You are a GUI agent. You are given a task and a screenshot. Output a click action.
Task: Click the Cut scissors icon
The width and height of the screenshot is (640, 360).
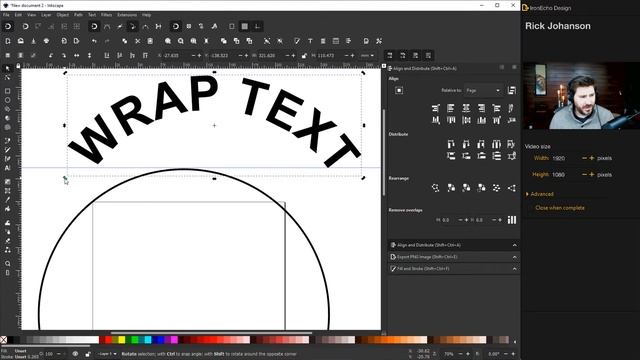(x=138, y=41)
